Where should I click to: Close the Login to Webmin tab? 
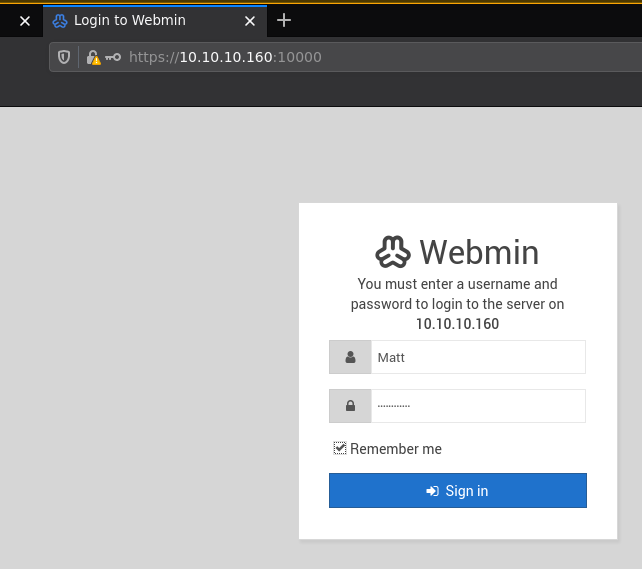250,20
